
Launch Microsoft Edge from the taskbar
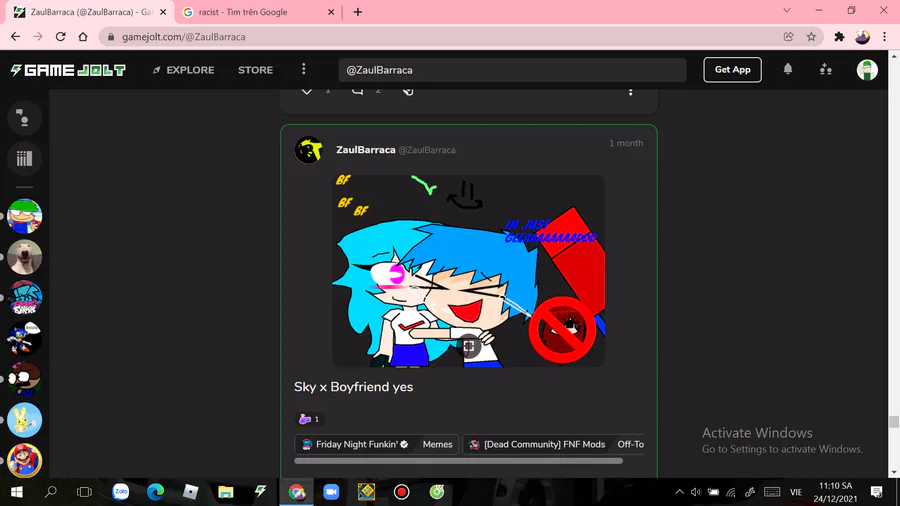156,492
